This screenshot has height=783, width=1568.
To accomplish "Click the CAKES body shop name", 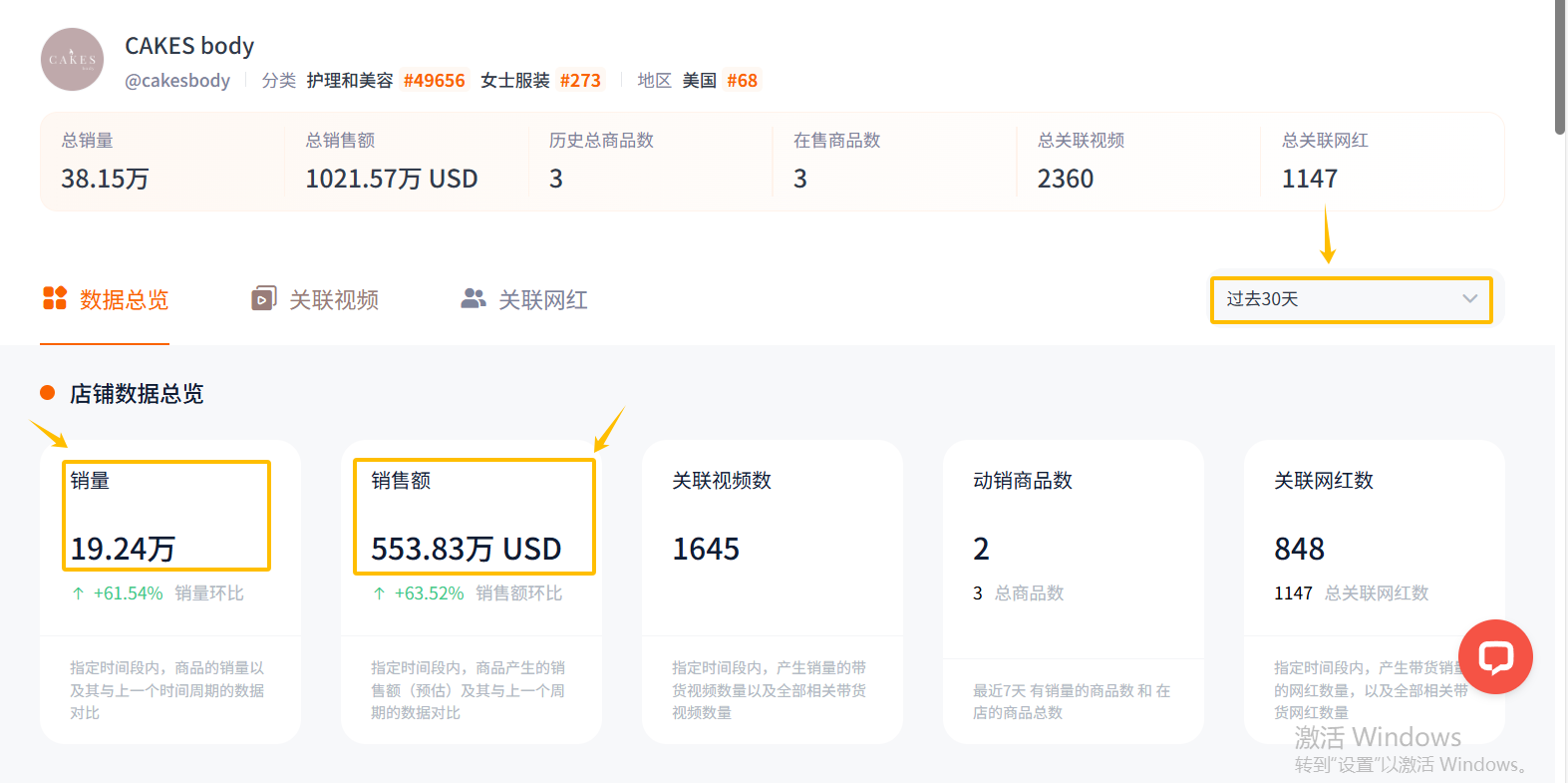I will tap(189, 46).
